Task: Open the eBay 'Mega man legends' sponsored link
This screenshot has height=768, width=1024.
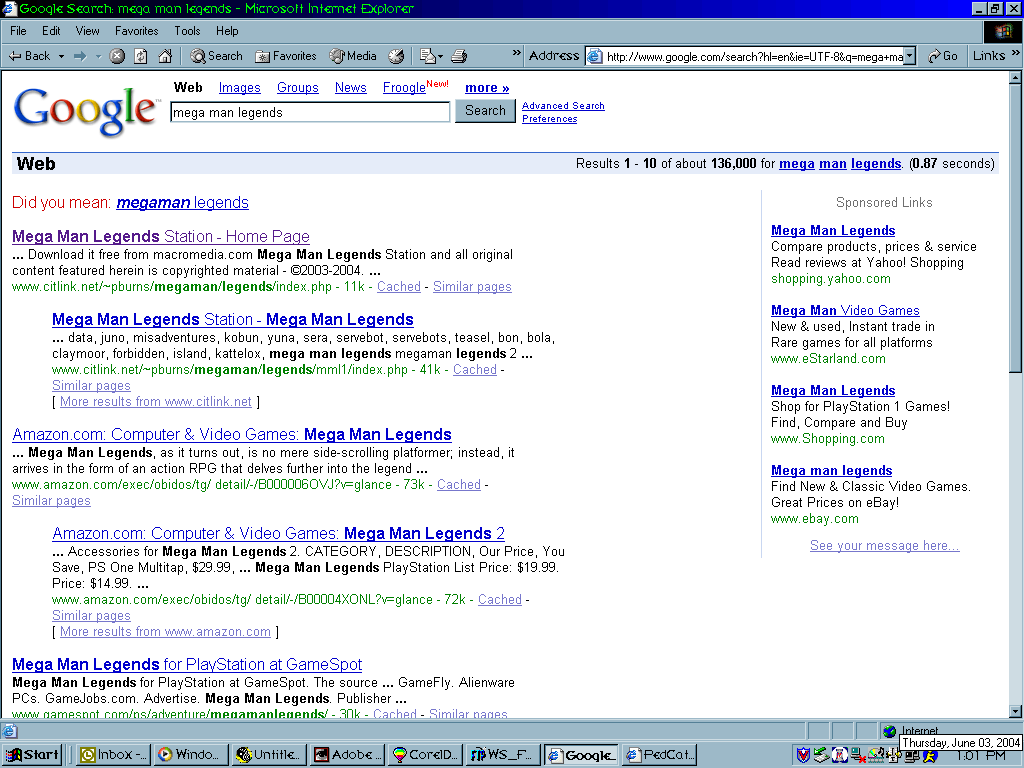Action: (x=831, y=470)
